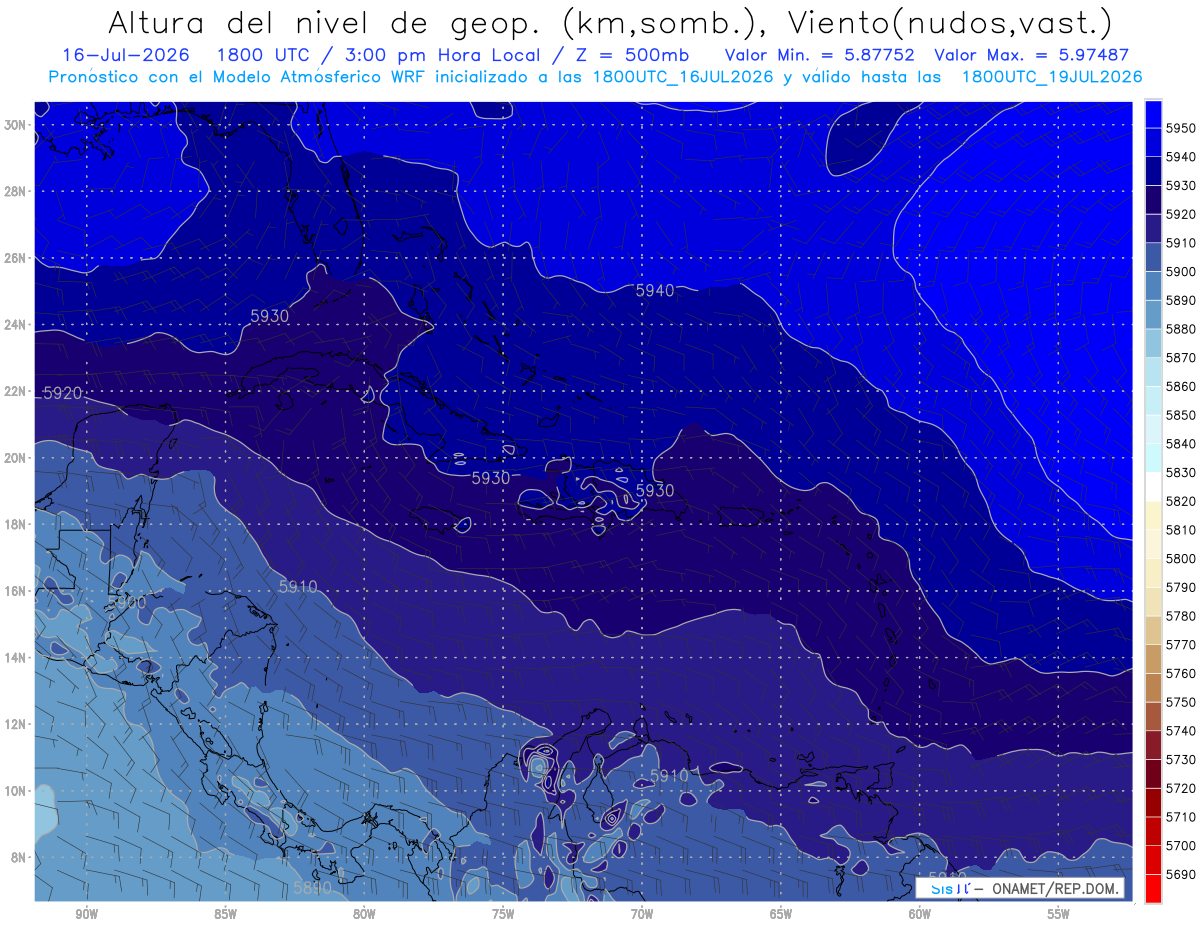Screen dimensions: 1200x927
Task: Click the 5810 value on the color legend
Action: click(1181, 529)
